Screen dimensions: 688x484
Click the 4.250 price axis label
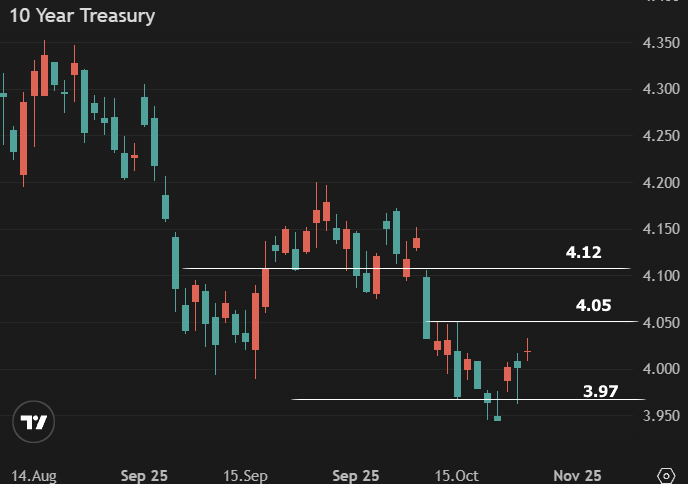662,136
